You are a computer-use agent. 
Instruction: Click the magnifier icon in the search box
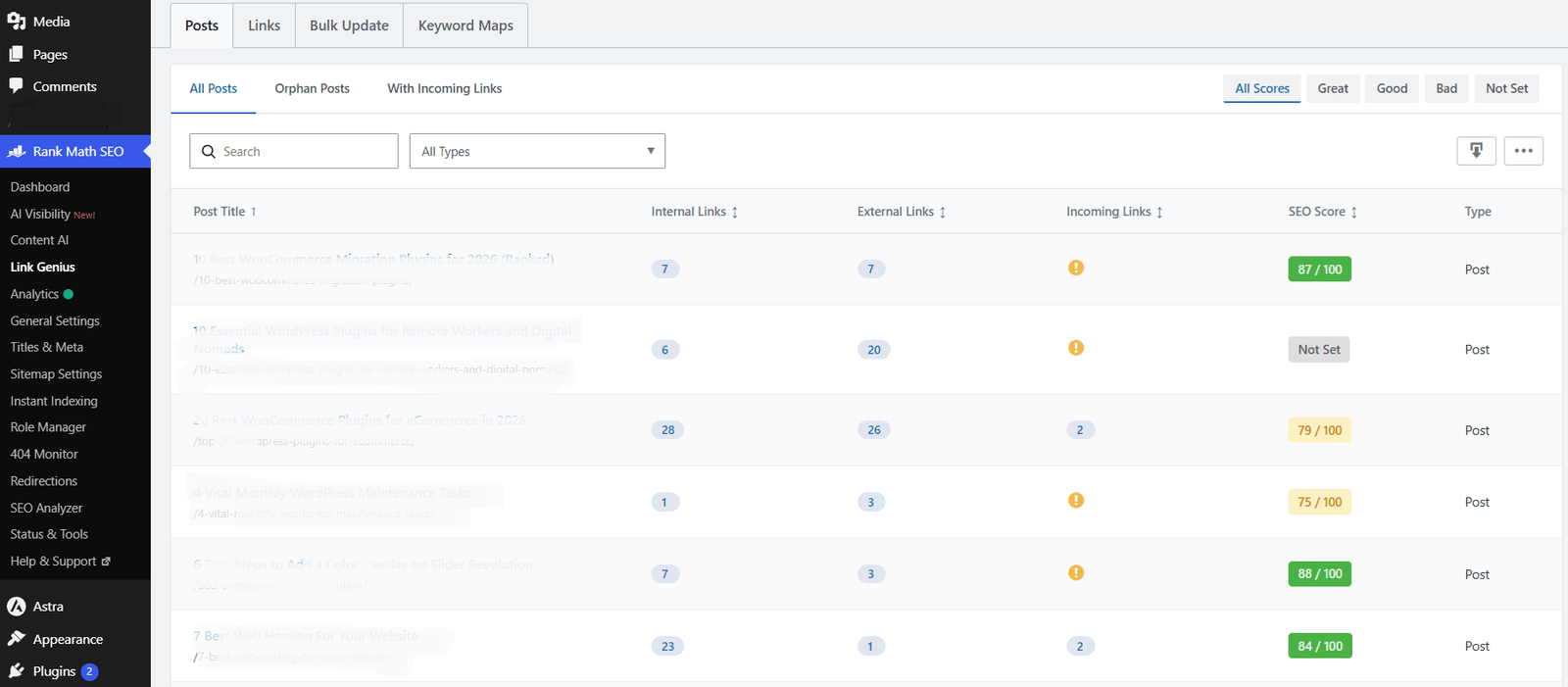[x=209, y=152]
